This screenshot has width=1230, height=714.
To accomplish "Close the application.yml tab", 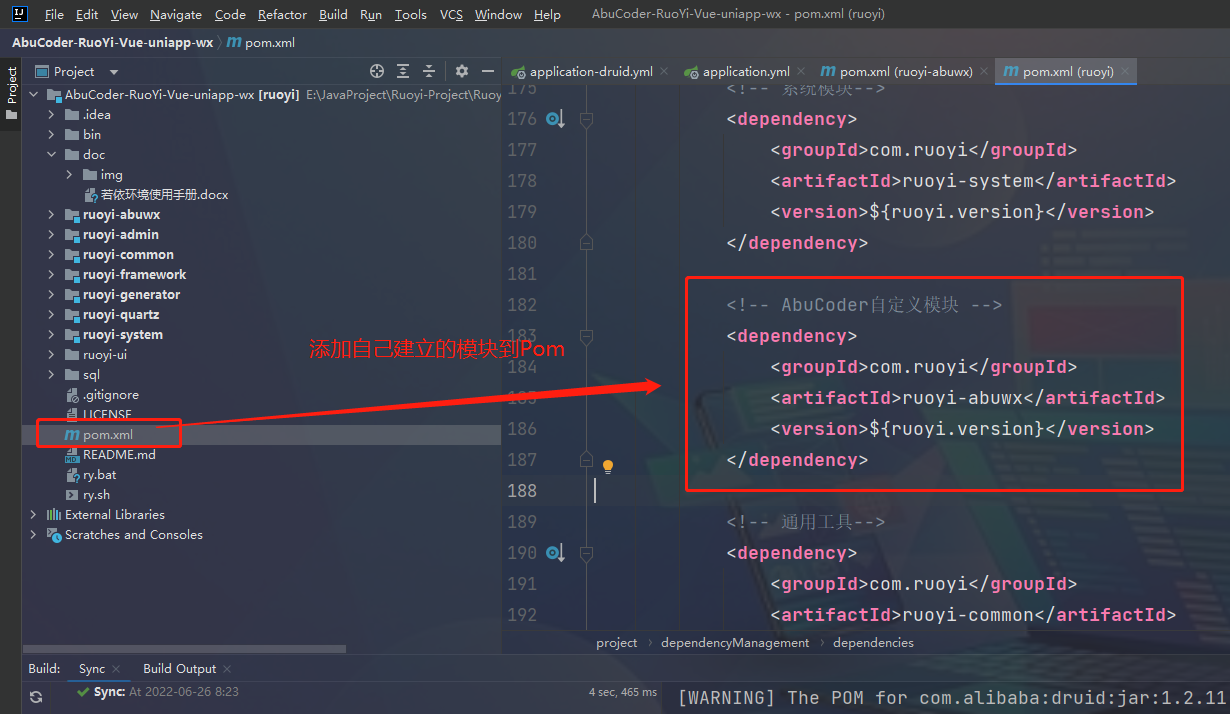I will (x=802, y=72).
